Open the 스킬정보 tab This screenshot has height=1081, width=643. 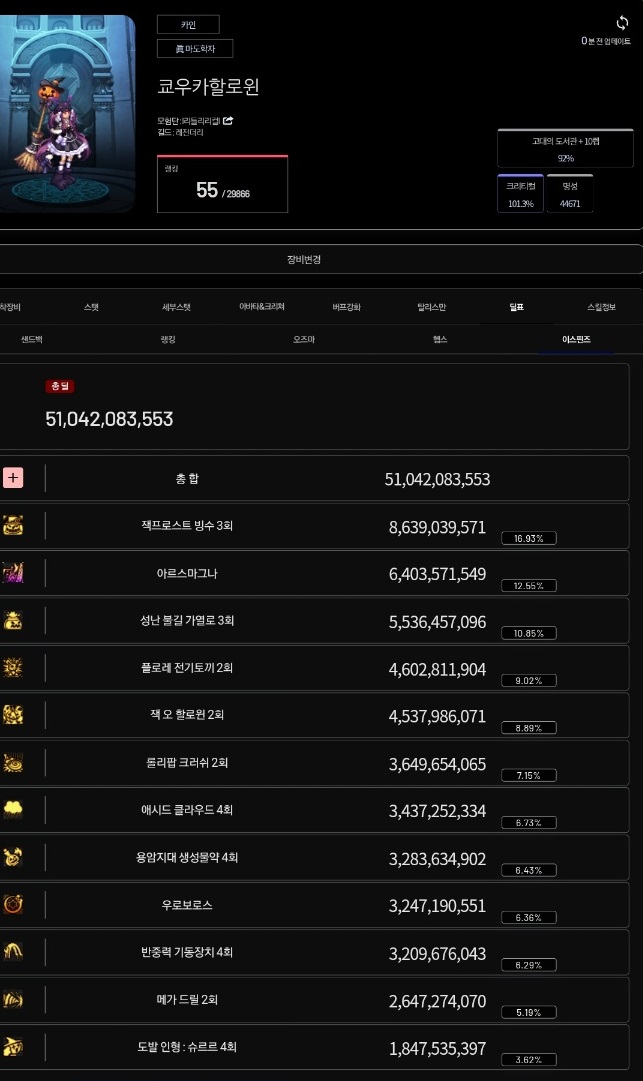pos(601,307)
